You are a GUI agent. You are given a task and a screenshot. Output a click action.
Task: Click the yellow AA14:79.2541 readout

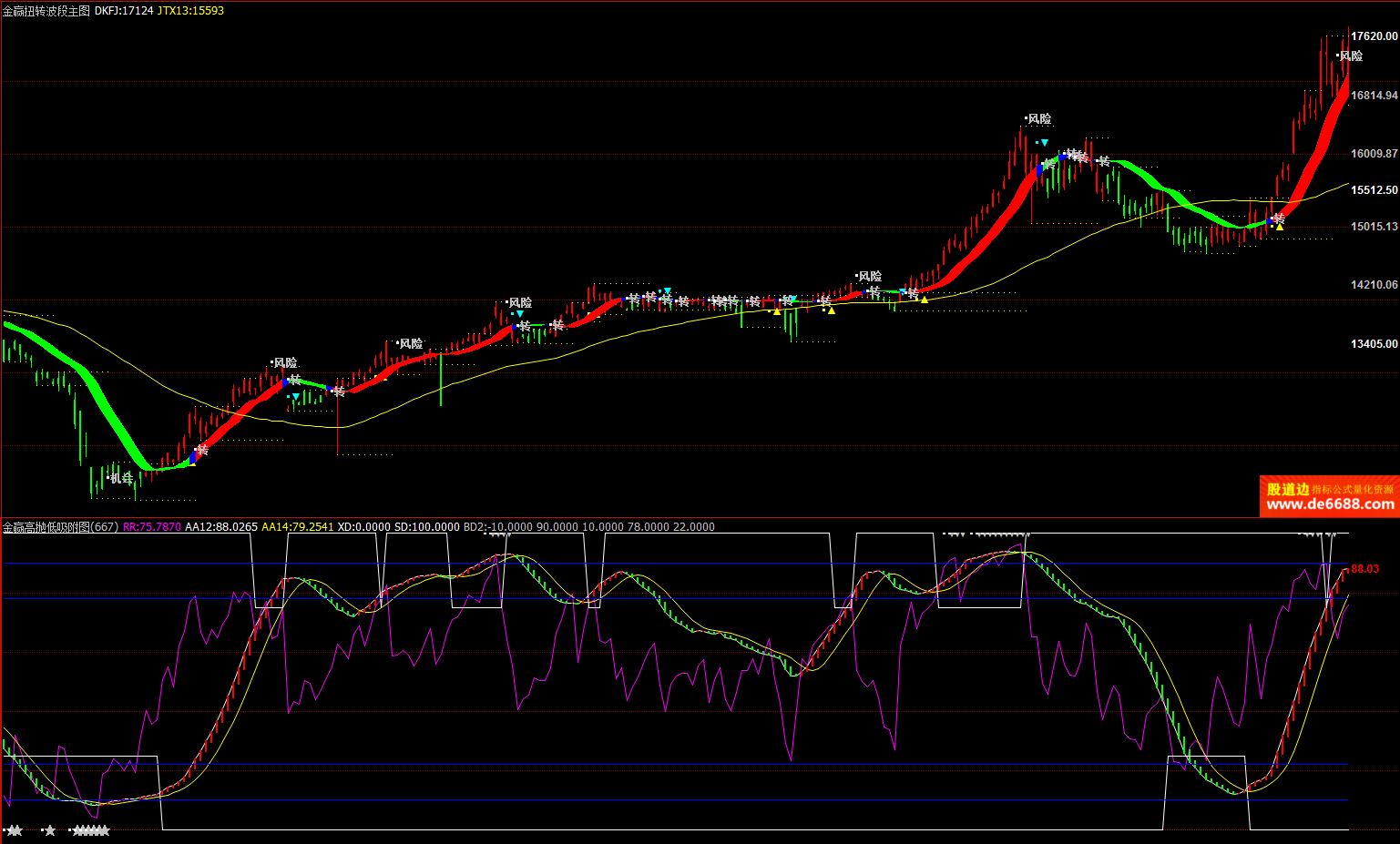(298, 527)
